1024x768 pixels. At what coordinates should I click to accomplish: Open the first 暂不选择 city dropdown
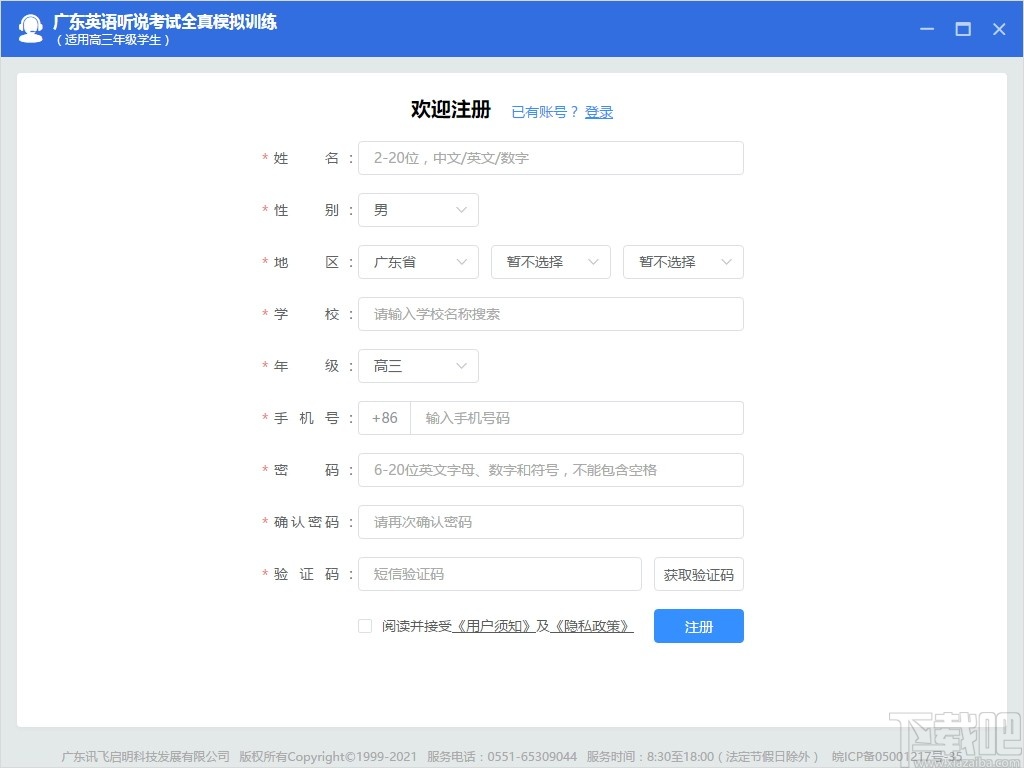pos(551,262)
